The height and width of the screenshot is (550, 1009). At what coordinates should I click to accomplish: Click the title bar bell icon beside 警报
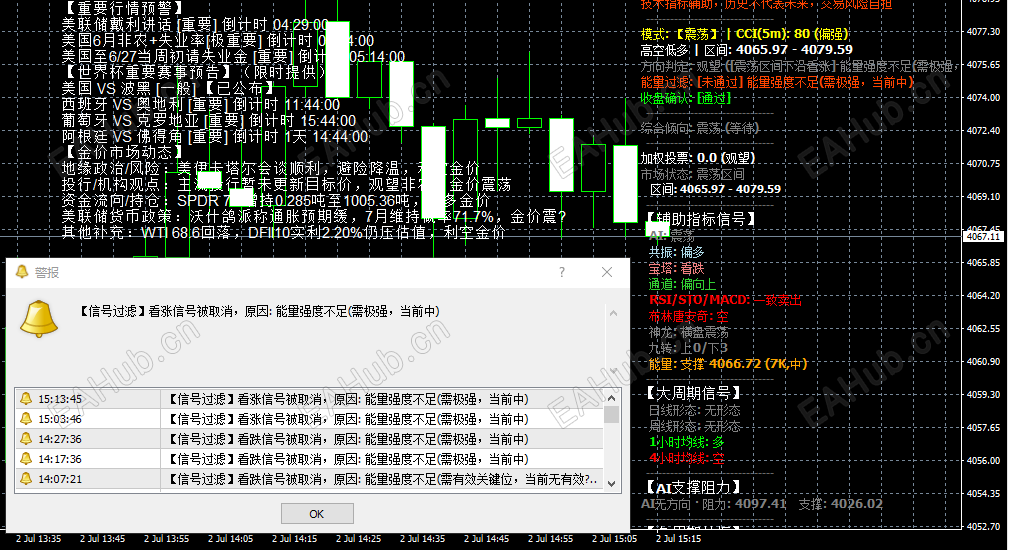pos(22,272)
